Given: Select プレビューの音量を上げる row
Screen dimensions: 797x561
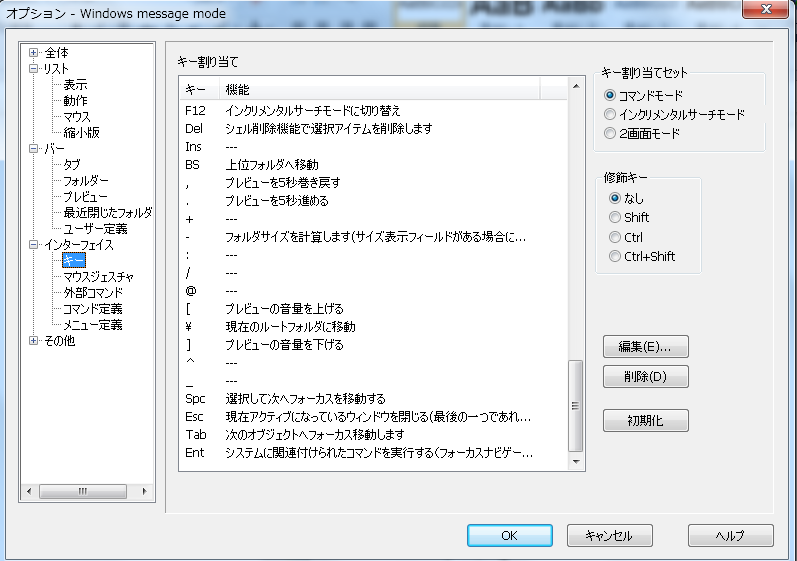Looking at the screenshot, I should [x=374, y=309].
